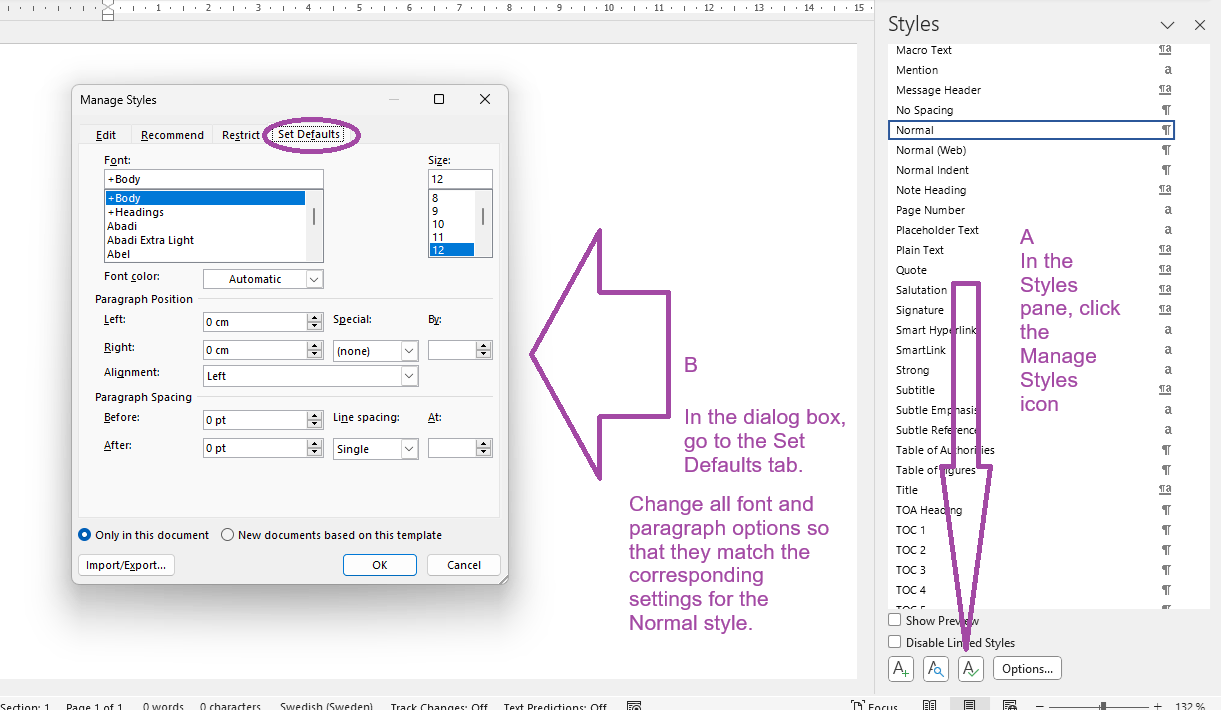
Task: Select the Normal style in Styles pane
Action: 1031,130
